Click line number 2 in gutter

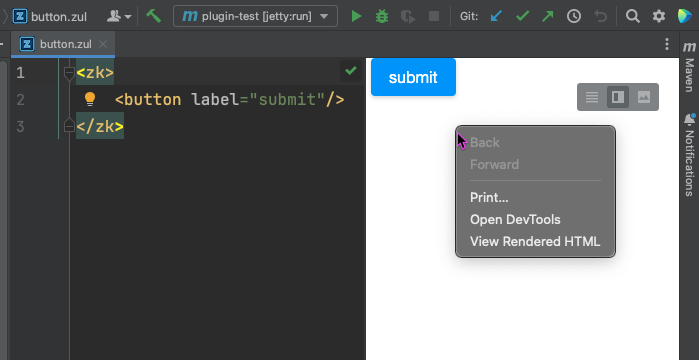click(20, 99)
